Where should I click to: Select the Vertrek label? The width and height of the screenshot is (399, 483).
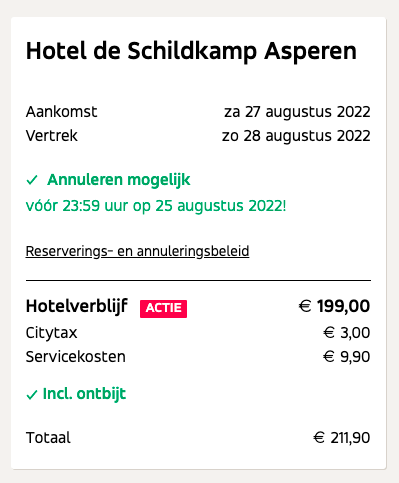52,136
